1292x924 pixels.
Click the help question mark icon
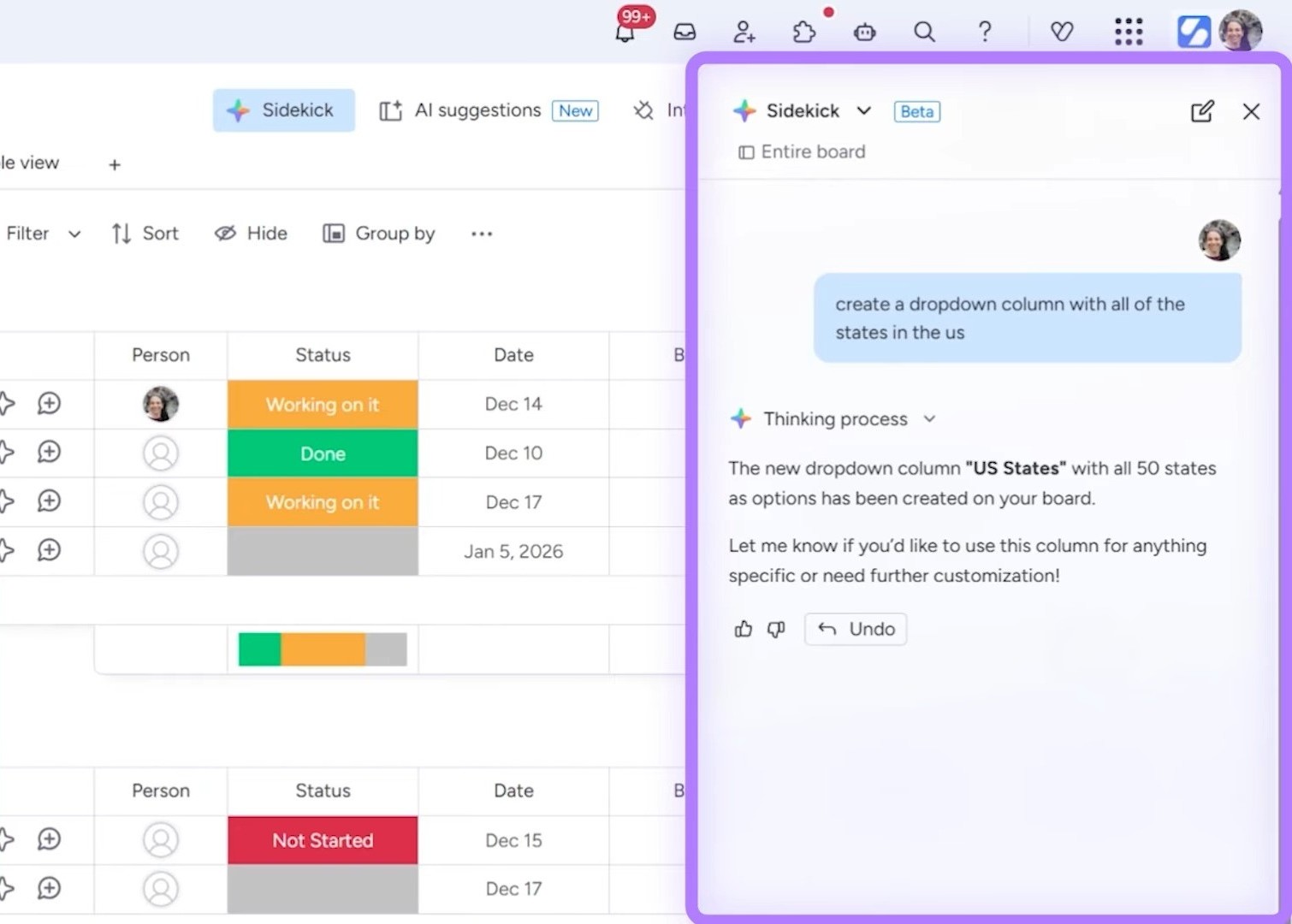pyautogui.click(x=985, y=33)
